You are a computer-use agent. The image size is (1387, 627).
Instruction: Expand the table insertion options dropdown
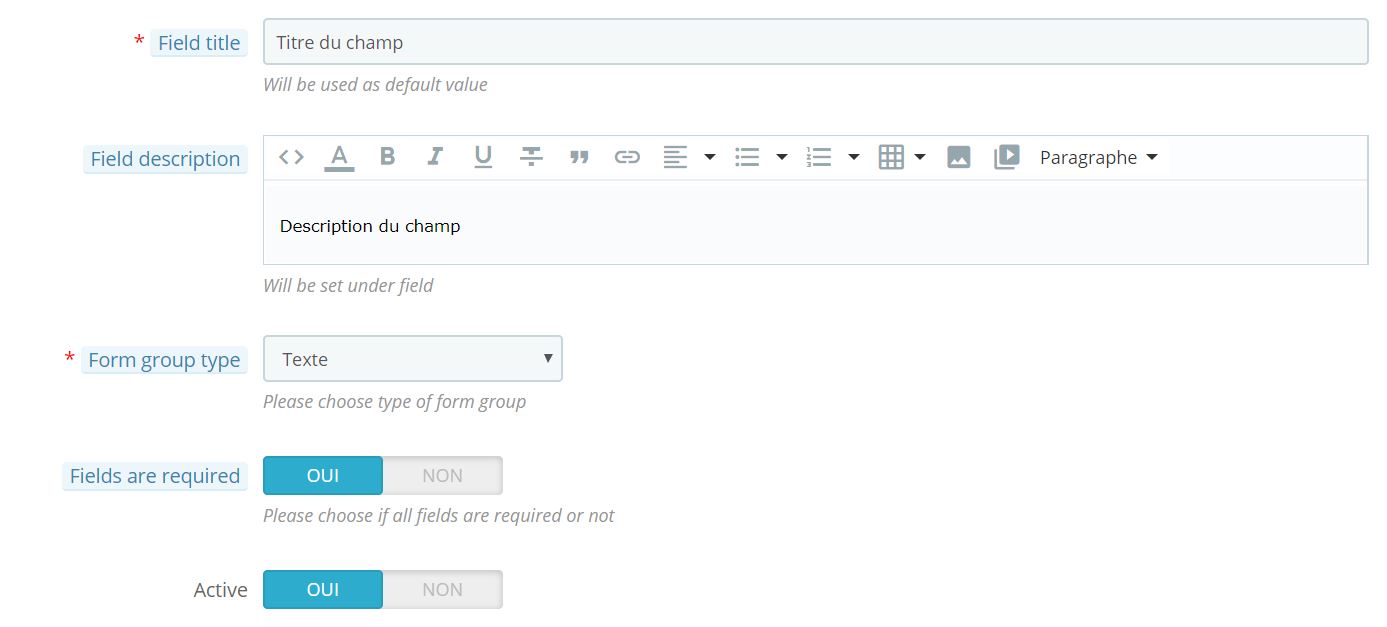click(x=920, y=156)
